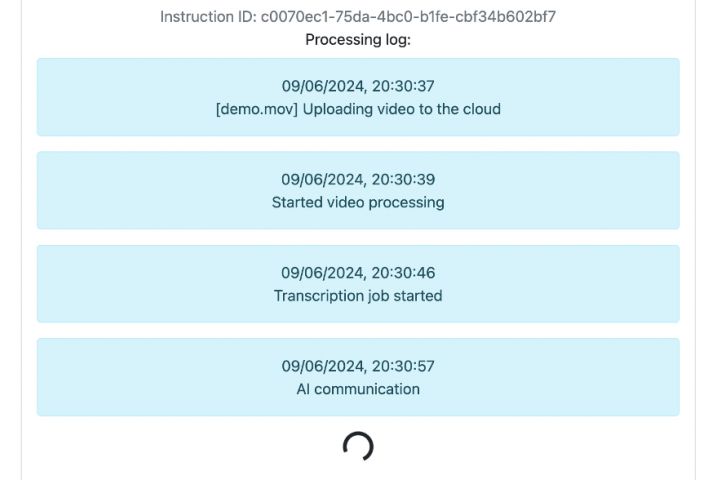Click the 20:30:39 time in second entry

tap(403, 180)
